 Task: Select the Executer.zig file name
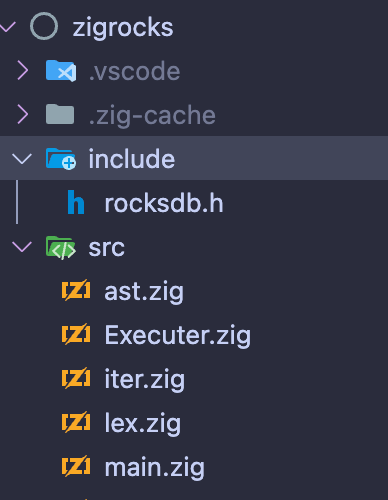[178, 335]
